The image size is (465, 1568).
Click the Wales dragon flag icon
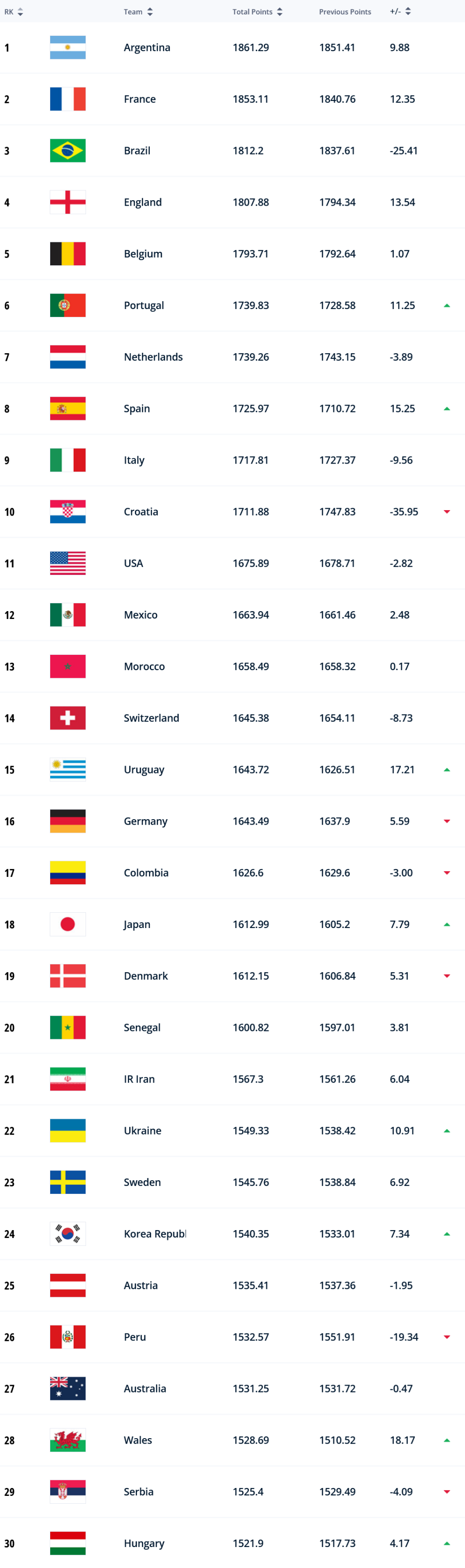[67, 1440]
